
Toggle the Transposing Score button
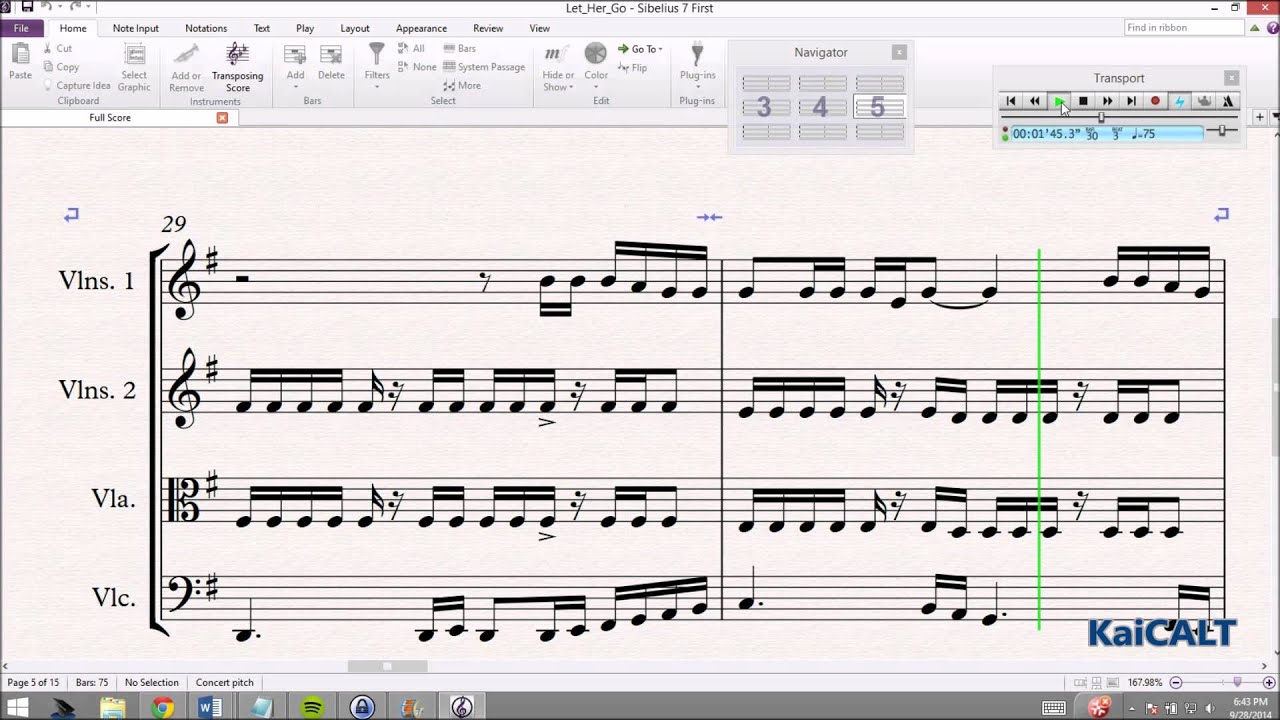coord(237,68)
